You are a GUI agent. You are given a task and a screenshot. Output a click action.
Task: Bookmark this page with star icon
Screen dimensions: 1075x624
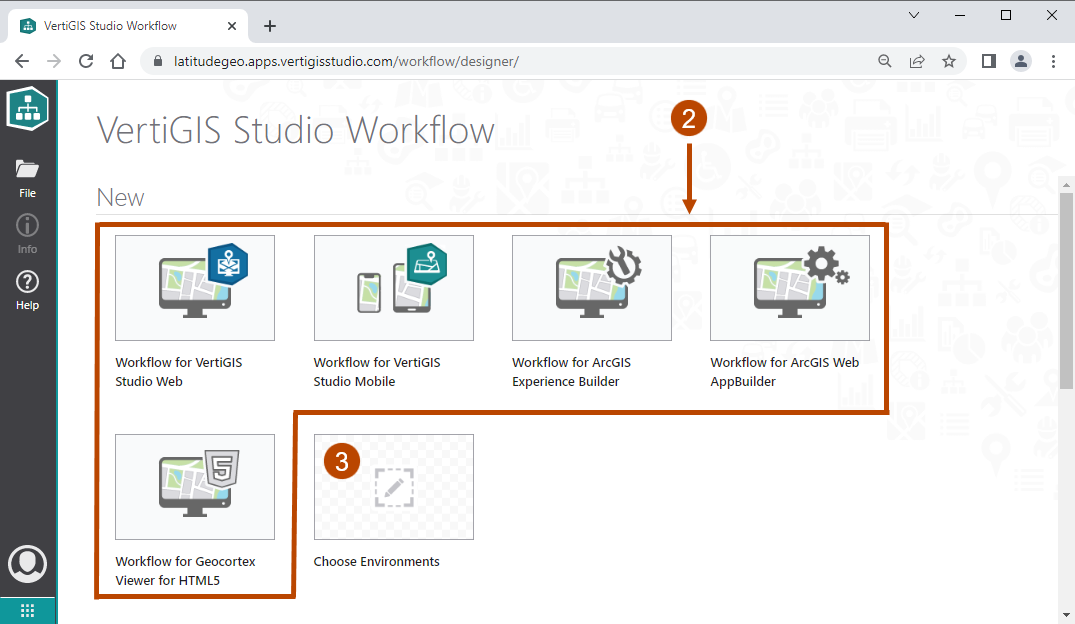pos(948,61)
